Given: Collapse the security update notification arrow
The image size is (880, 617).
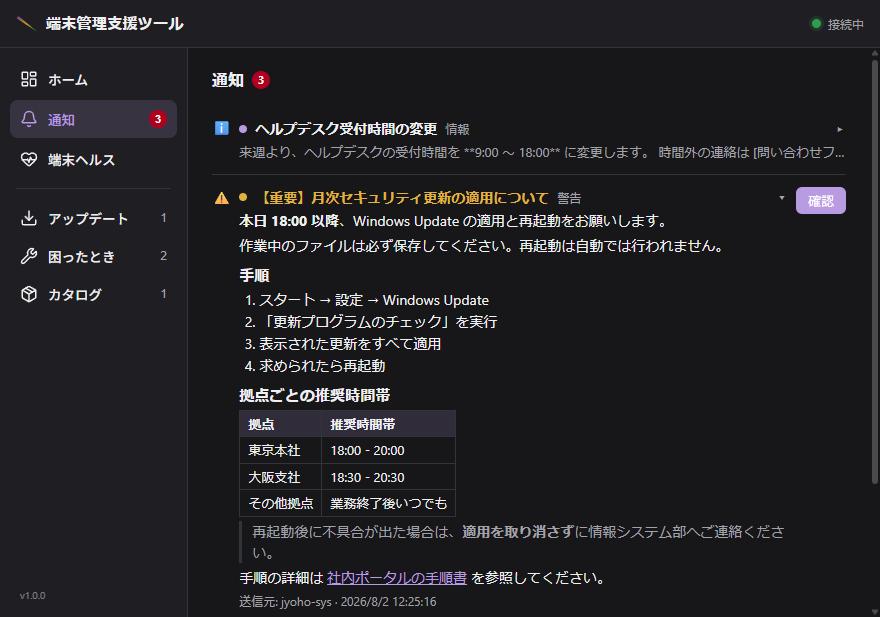Looking at the screenshot, I should coord(782,198).
